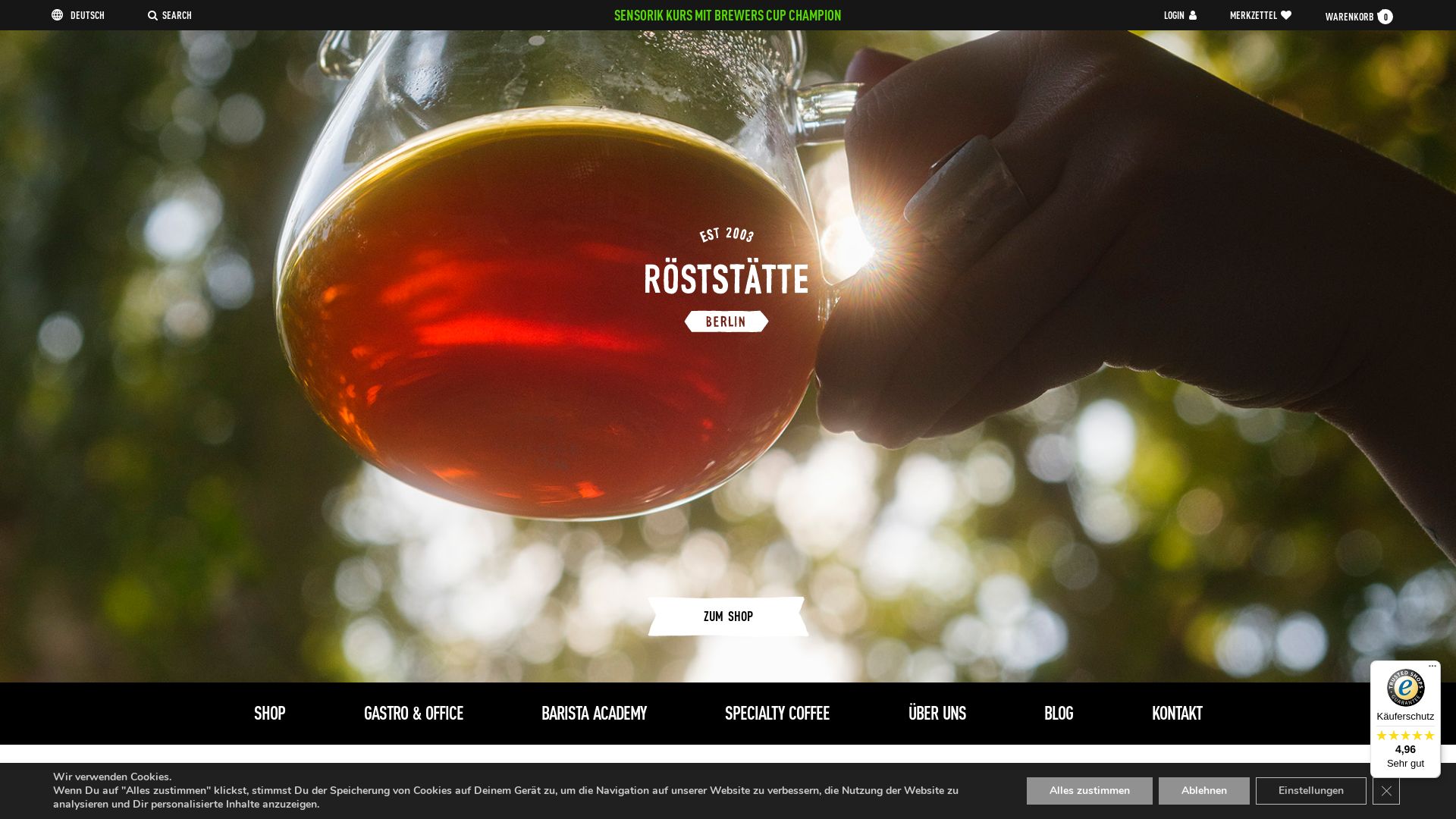
Task: Open the SHOP menu item
Action: (x=269, y=714)
